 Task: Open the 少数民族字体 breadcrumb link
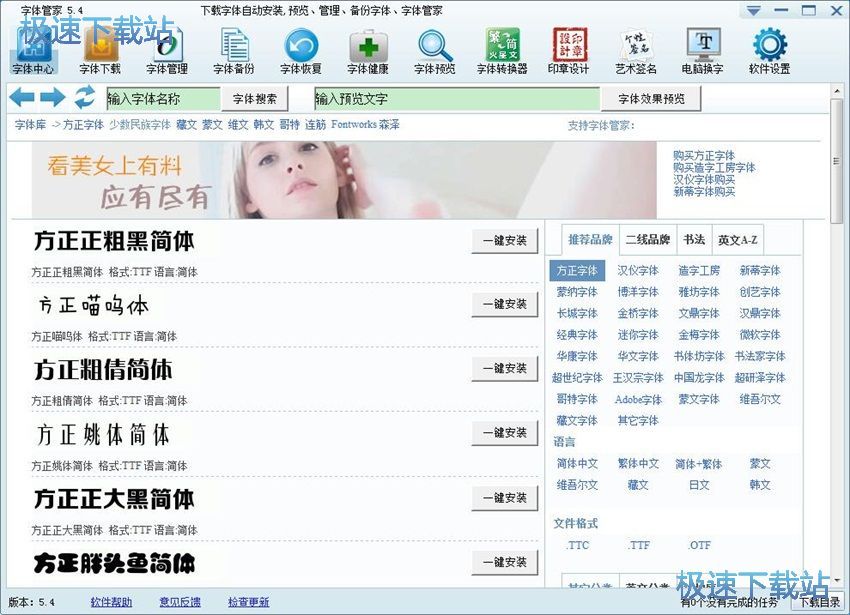(140, 125)
